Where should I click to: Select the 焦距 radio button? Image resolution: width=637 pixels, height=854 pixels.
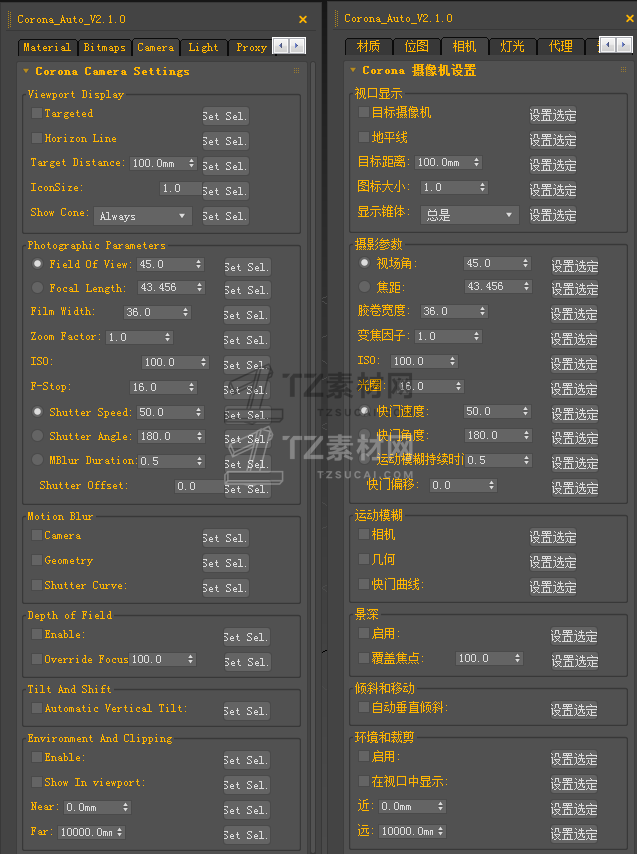point(364,286)
